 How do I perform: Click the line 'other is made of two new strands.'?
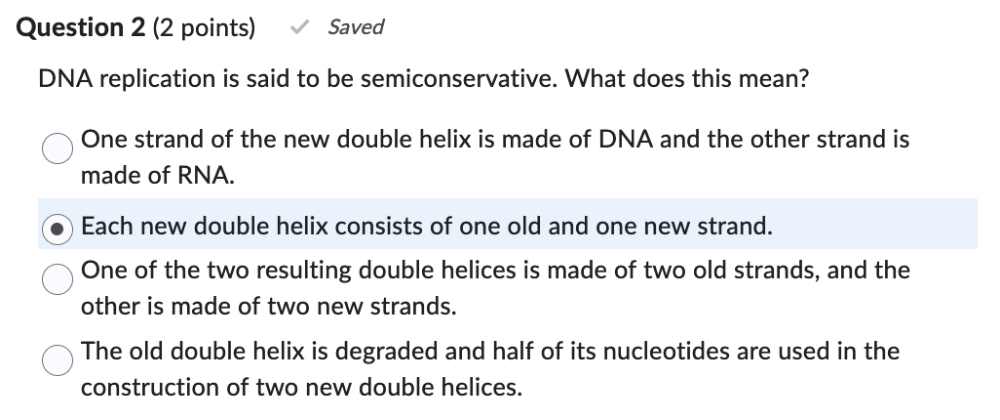pos(268,306)
